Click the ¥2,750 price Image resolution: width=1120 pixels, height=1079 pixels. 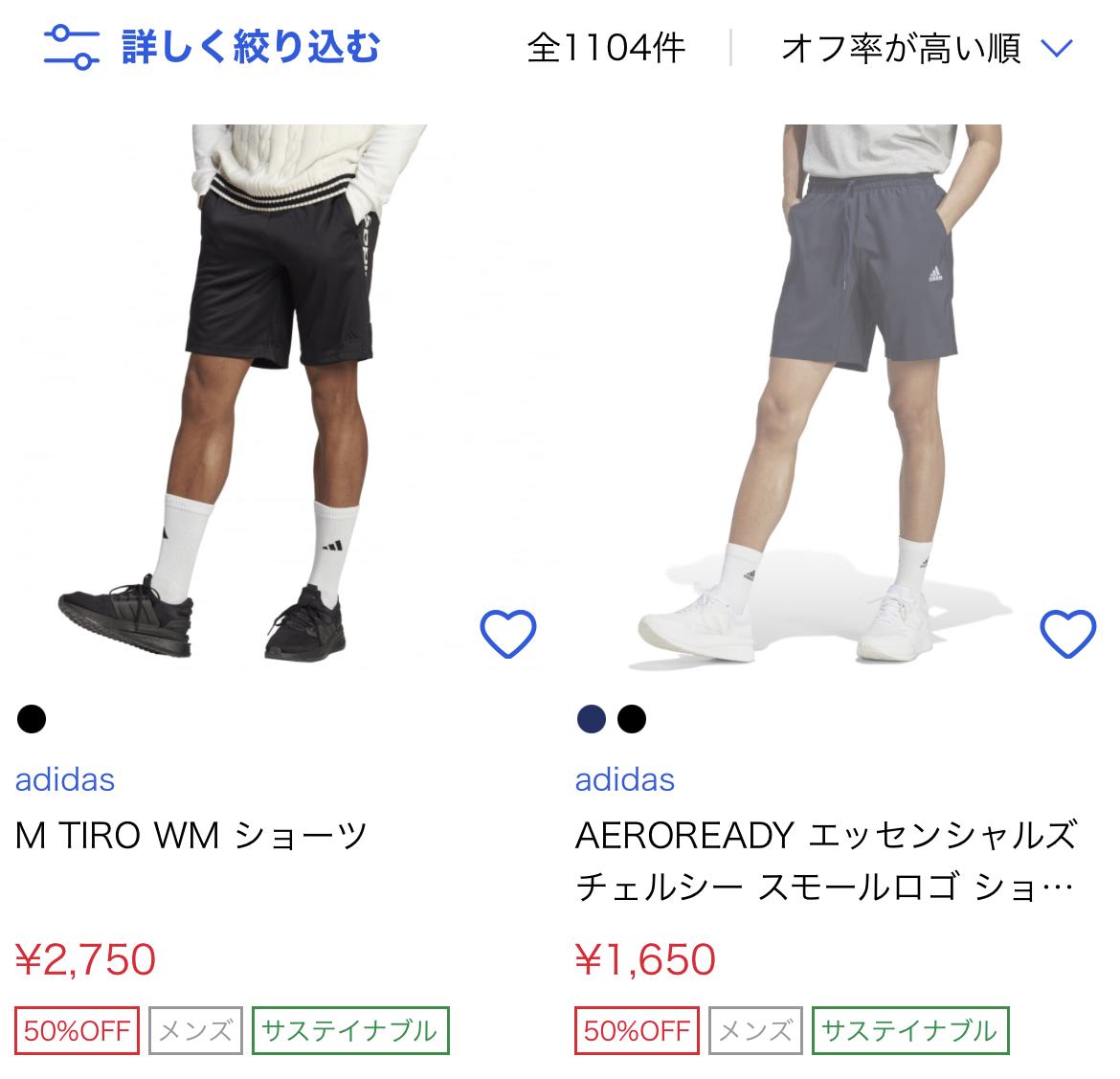point(86,959)
